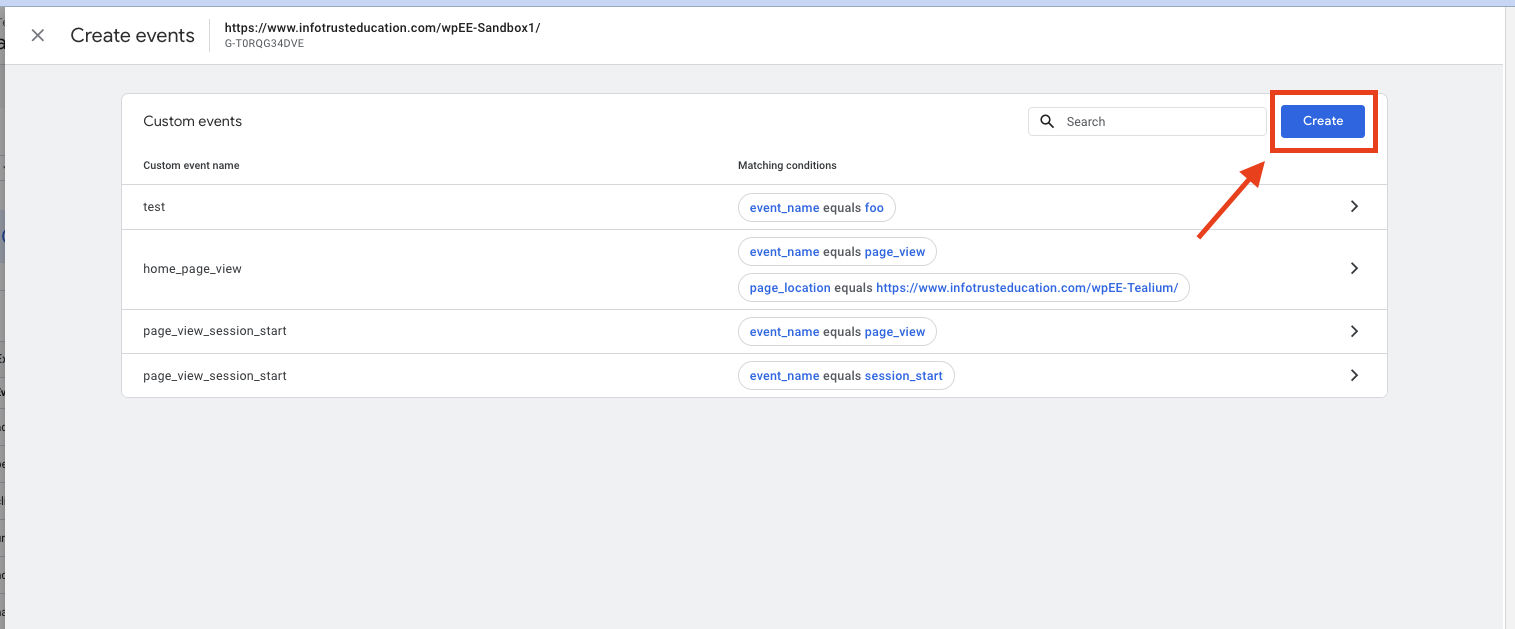
Task: Expand the test event row
Action: pos(1354,206)
